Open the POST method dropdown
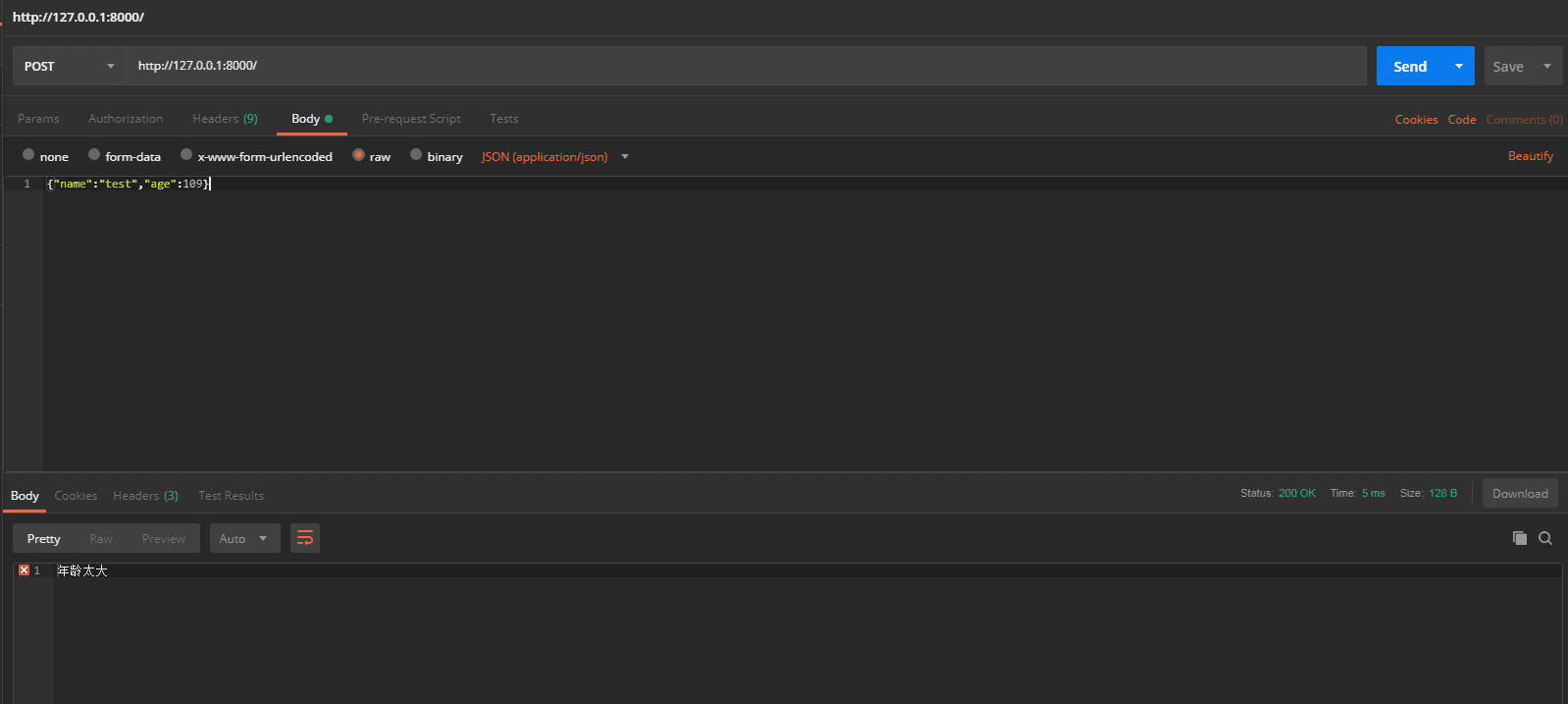The width and height of the screenshot is (1568, 704). [x=70, y=66]
